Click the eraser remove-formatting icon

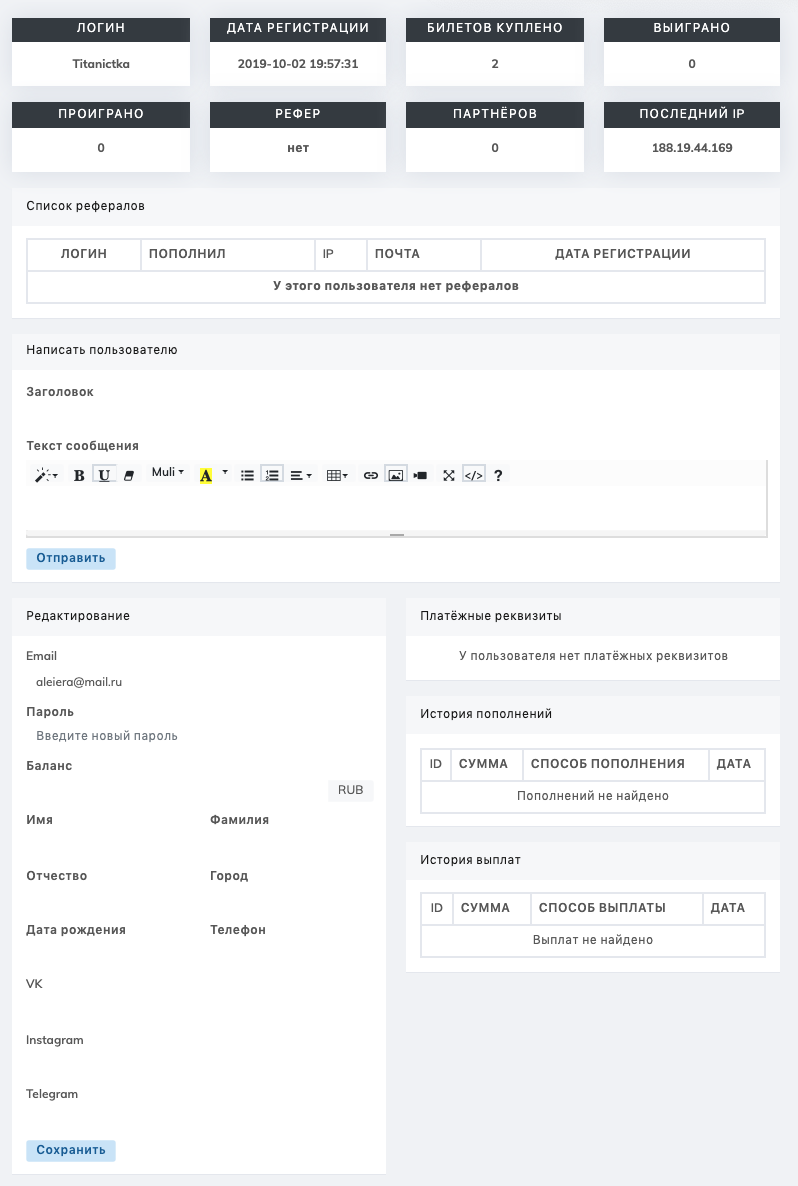(128, 475)
